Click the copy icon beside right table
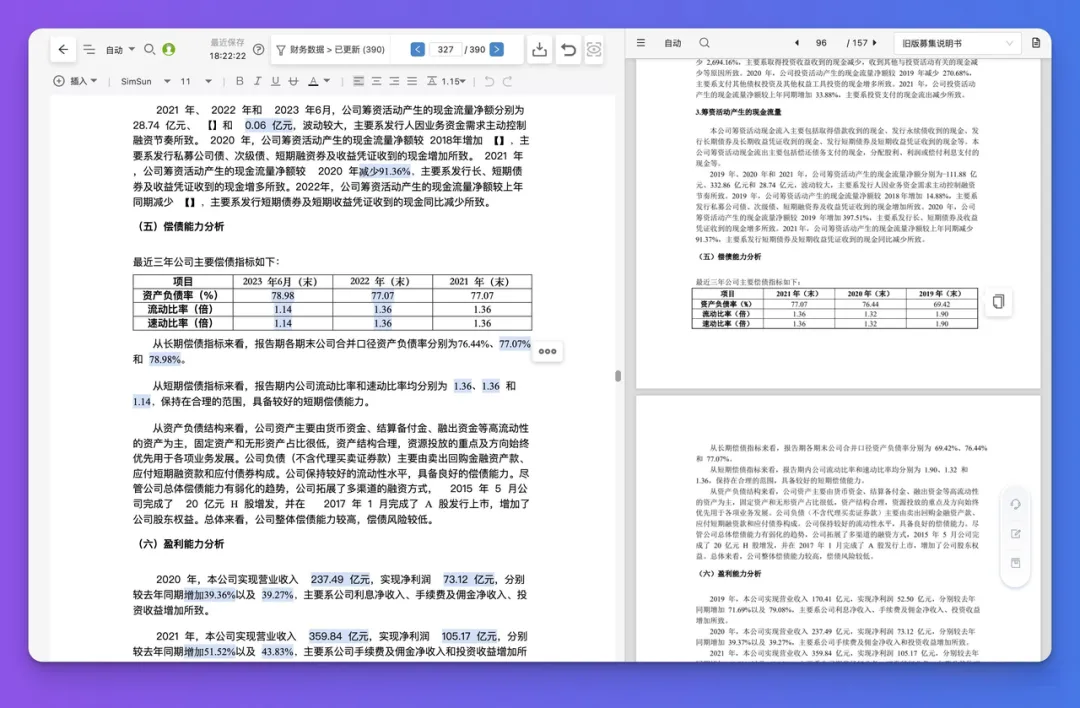The height and width of the screenshot is (708, 1080). click(998, 302)
